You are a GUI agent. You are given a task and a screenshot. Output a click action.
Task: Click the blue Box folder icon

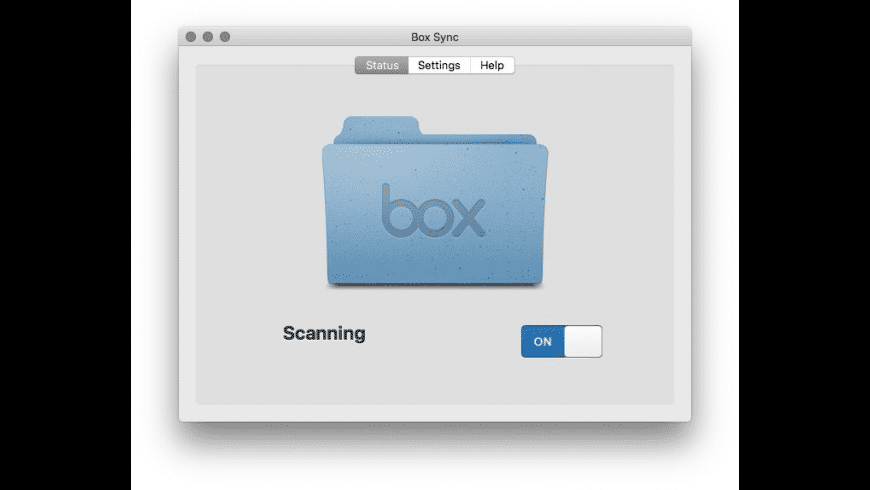[x=435, y=201]
